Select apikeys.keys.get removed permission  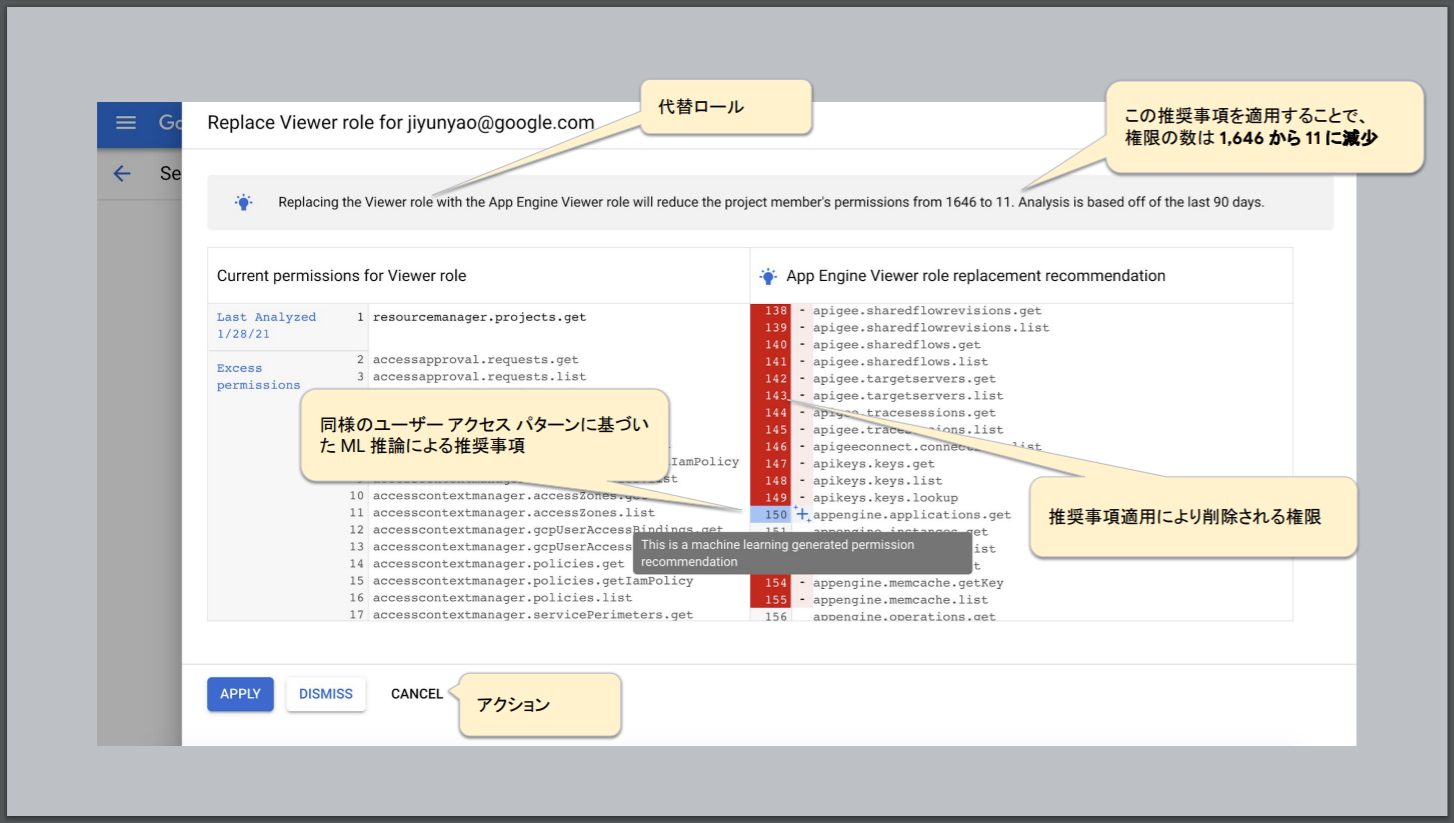[x=873, y=464]
